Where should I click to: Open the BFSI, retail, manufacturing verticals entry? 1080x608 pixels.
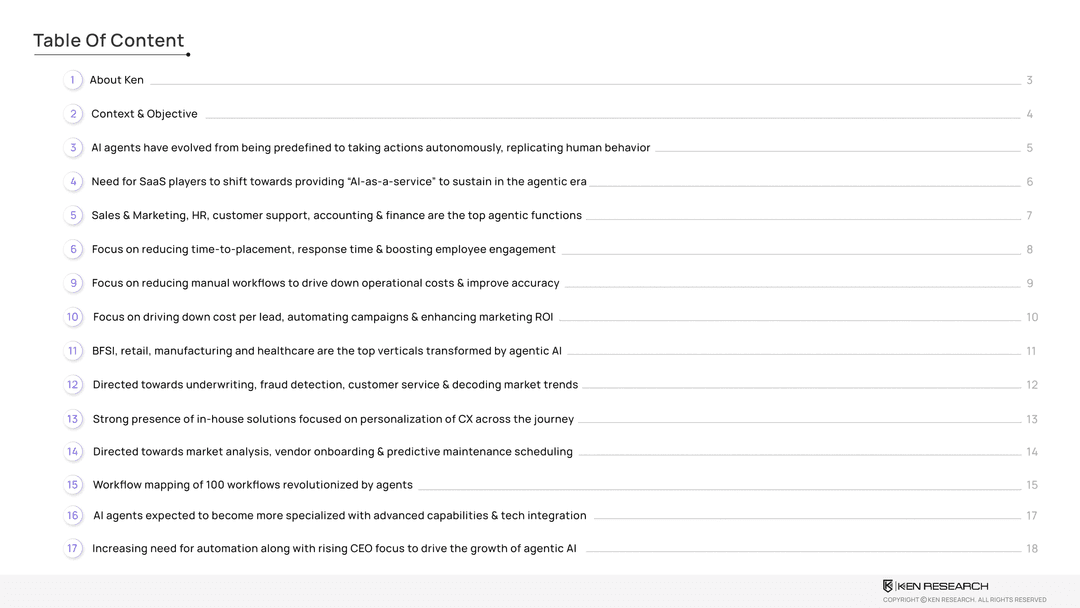326,351
